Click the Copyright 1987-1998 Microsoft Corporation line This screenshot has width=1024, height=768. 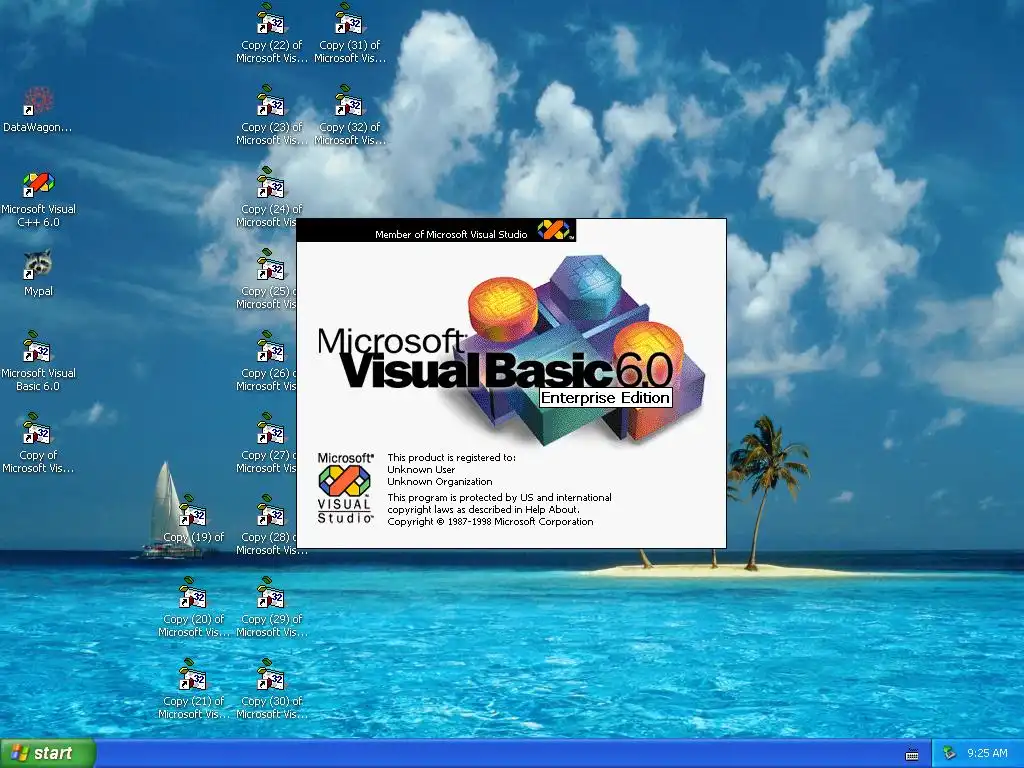pyautogui.click(x=490, y=522)
